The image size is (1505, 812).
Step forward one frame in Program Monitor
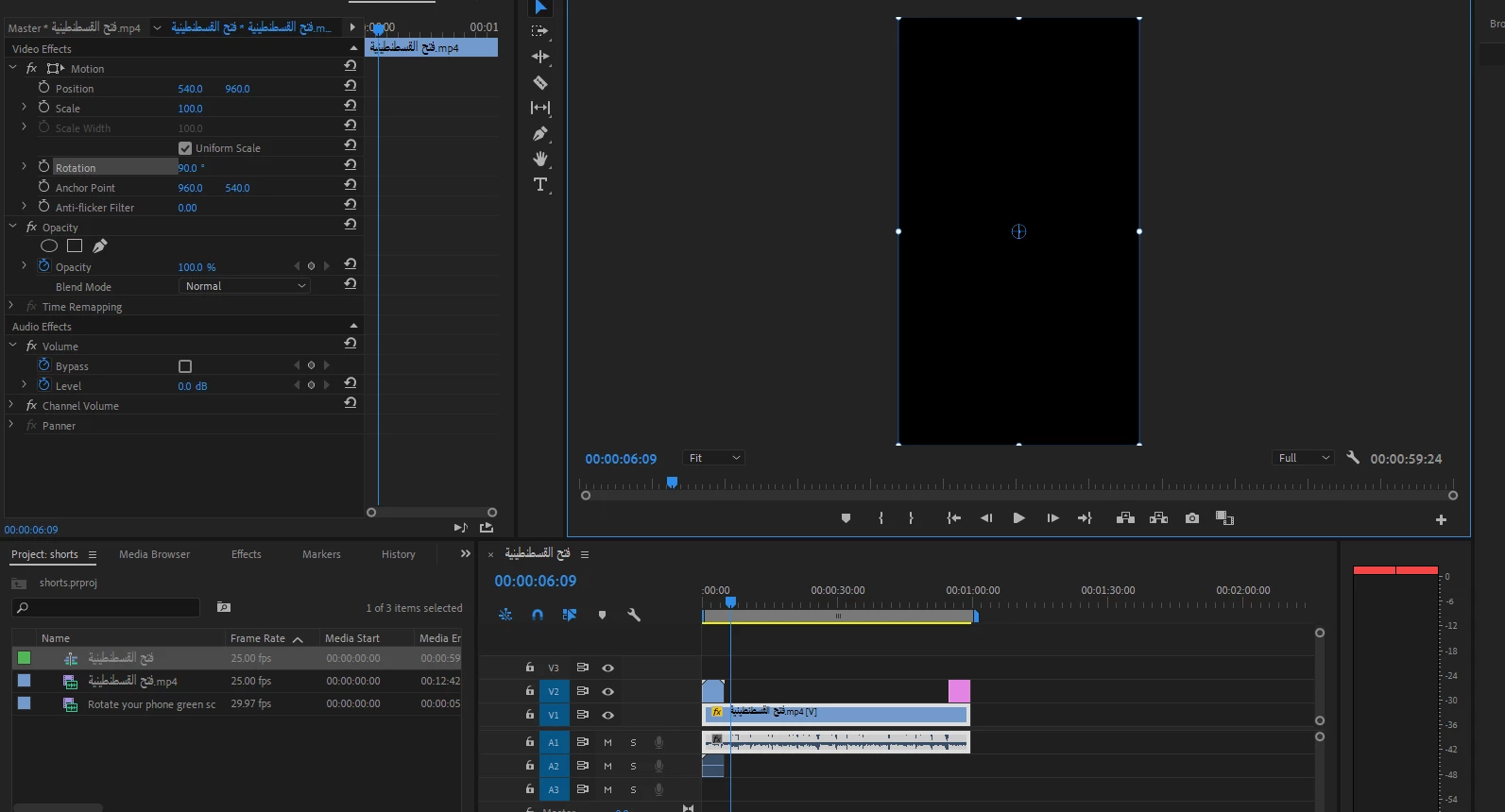click(x=1052, y=518)
